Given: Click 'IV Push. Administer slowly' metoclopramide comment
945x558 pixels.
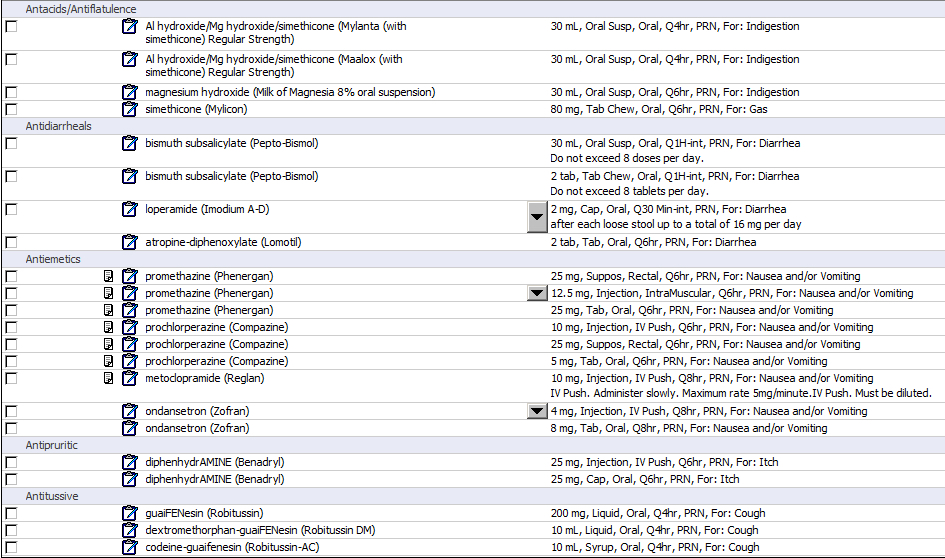Looking at the screenshot, I should (741, 393).
